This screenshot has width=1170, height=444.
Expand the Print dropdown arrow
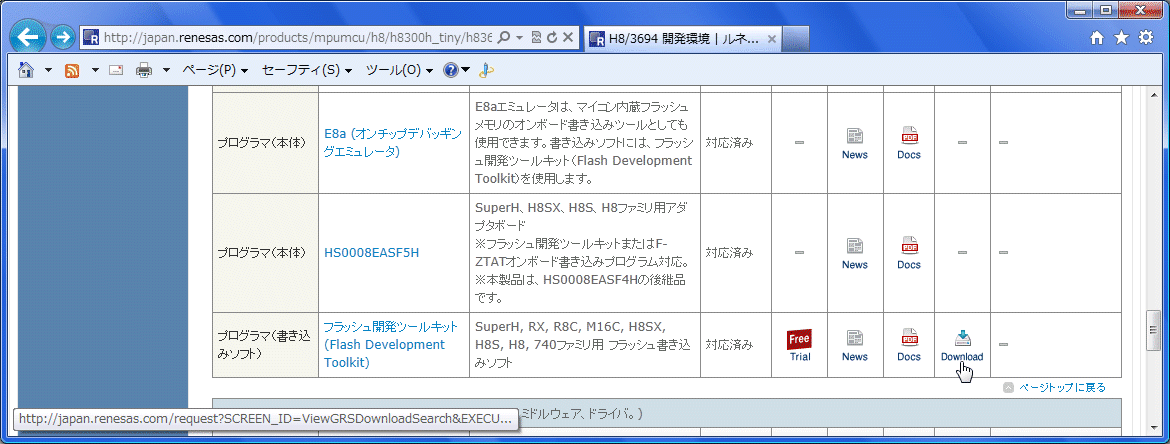[x=166, y=70]
